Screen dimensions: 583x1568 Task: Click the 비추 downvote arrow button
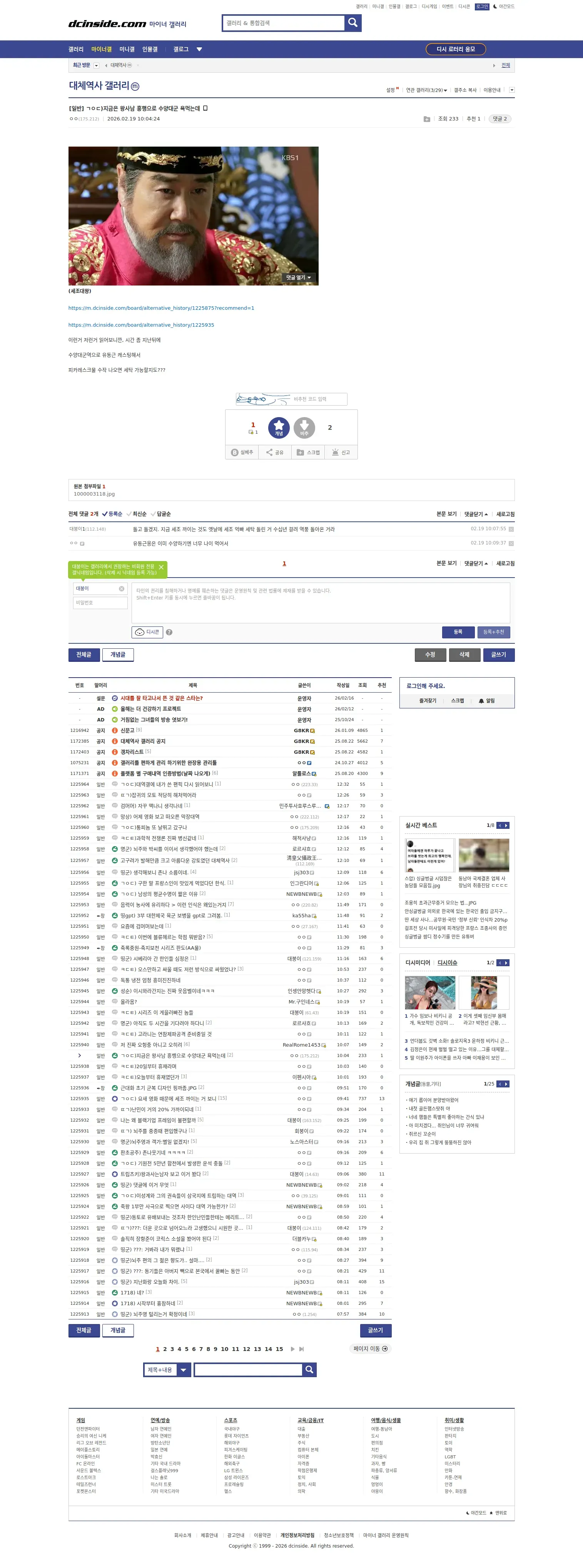tap(304, 427)
